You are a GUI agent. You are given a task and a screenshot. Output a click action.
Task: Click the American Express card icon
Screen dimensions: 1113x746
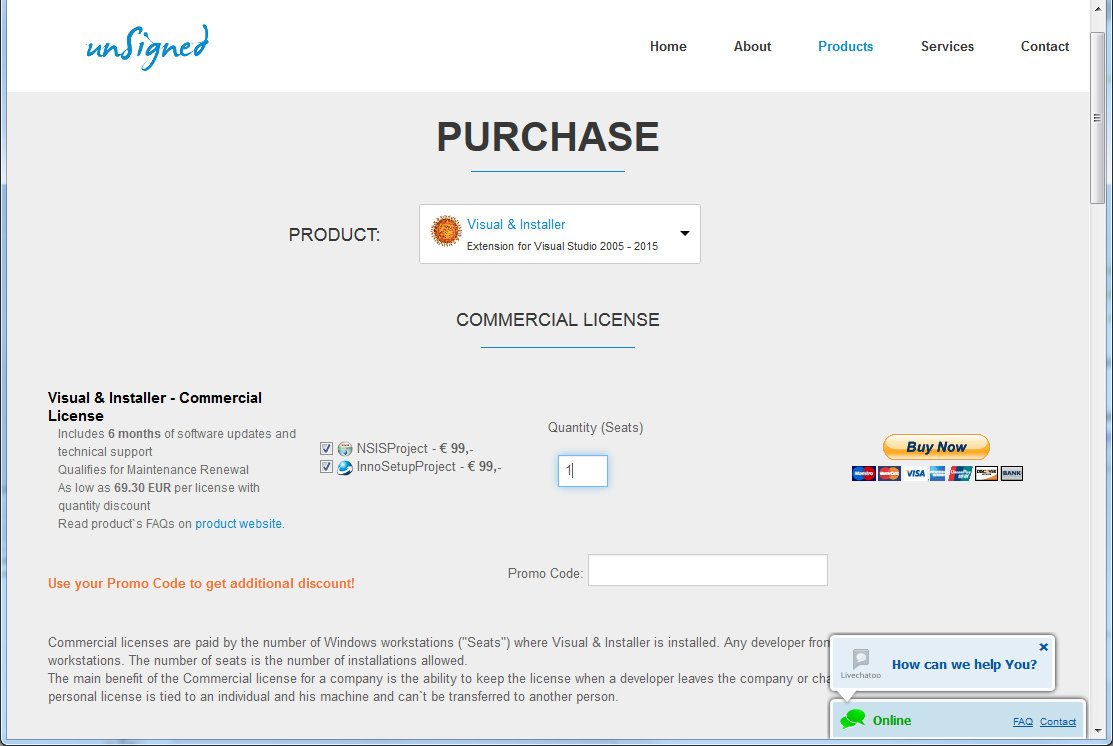tap(938, 473)
